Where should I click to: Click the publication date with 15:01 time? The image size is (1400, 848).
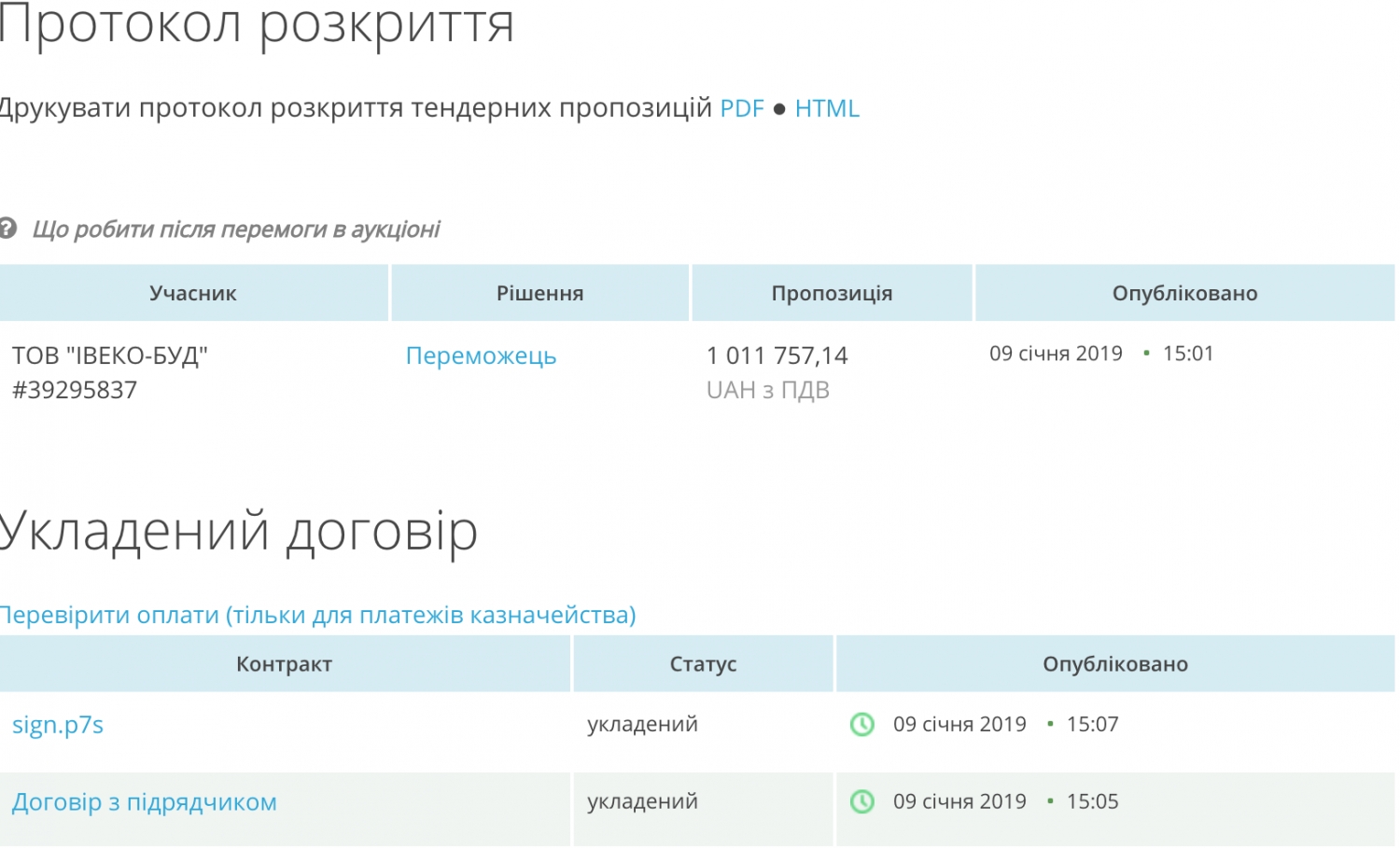click(1101, 354)
